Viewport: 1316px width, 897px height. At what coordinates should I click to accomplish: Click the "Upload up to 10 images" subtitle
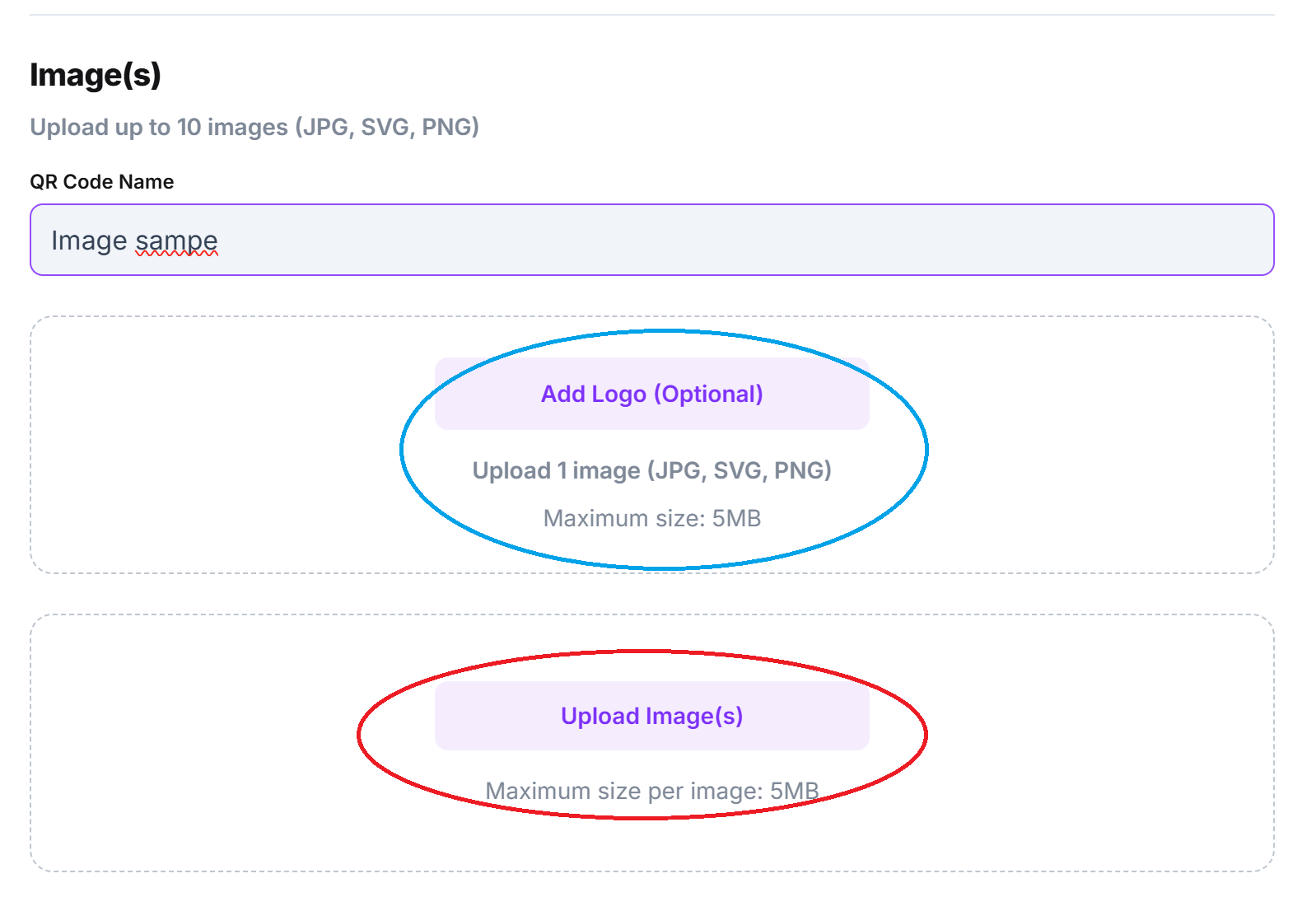pos(254,127)
